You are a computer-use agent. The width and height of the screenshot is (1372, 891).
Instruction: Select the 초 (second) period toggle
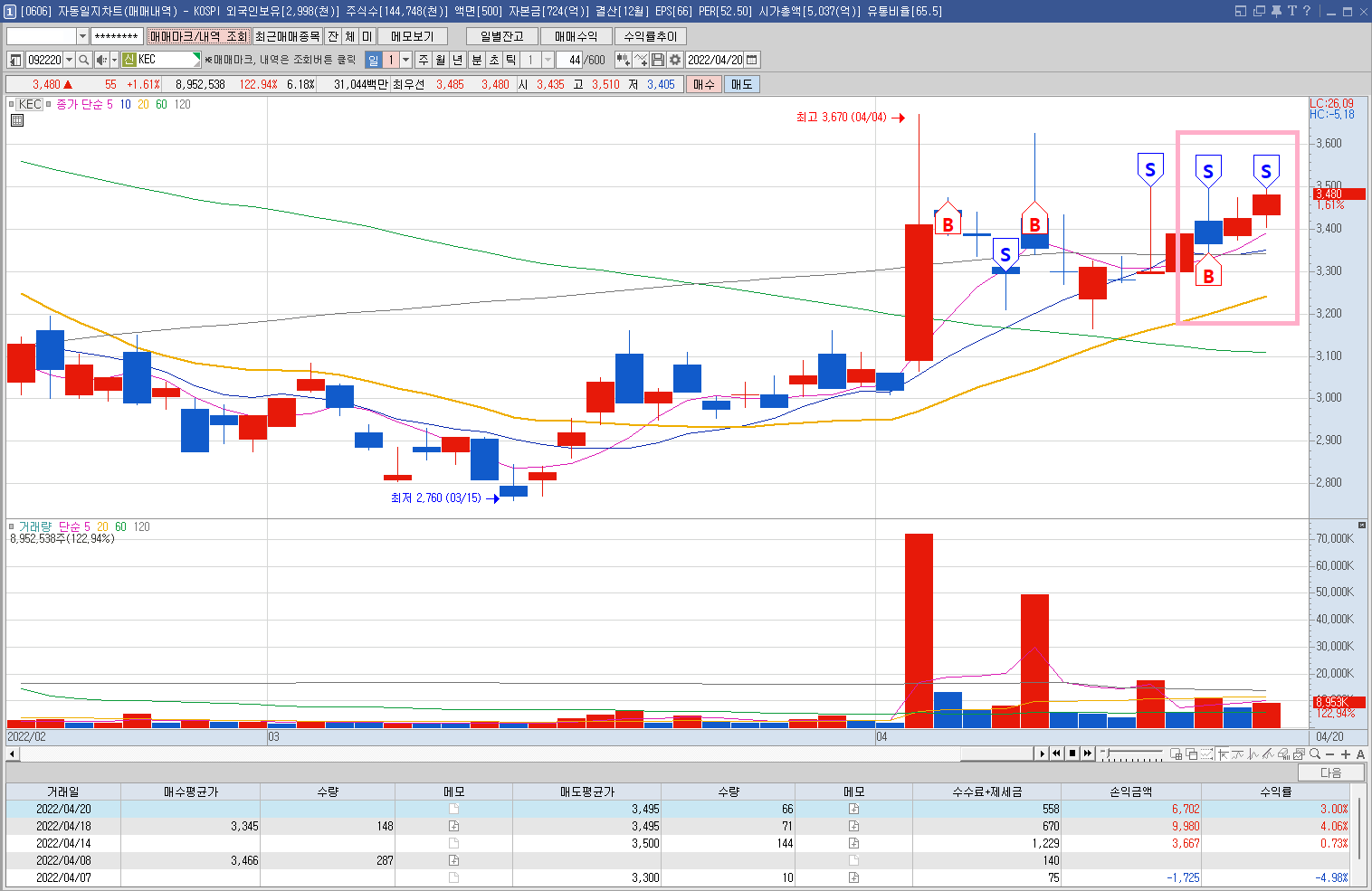(494, 60)
